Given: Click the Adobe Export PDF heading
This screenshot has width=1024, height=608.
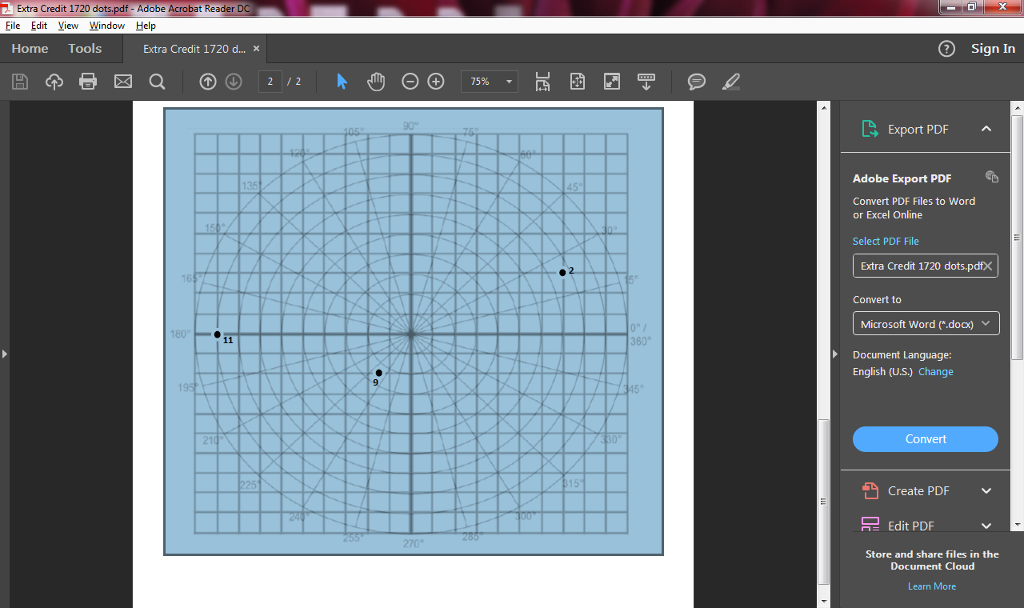Looking at the screenshot, I should click(x=902, y=178).
